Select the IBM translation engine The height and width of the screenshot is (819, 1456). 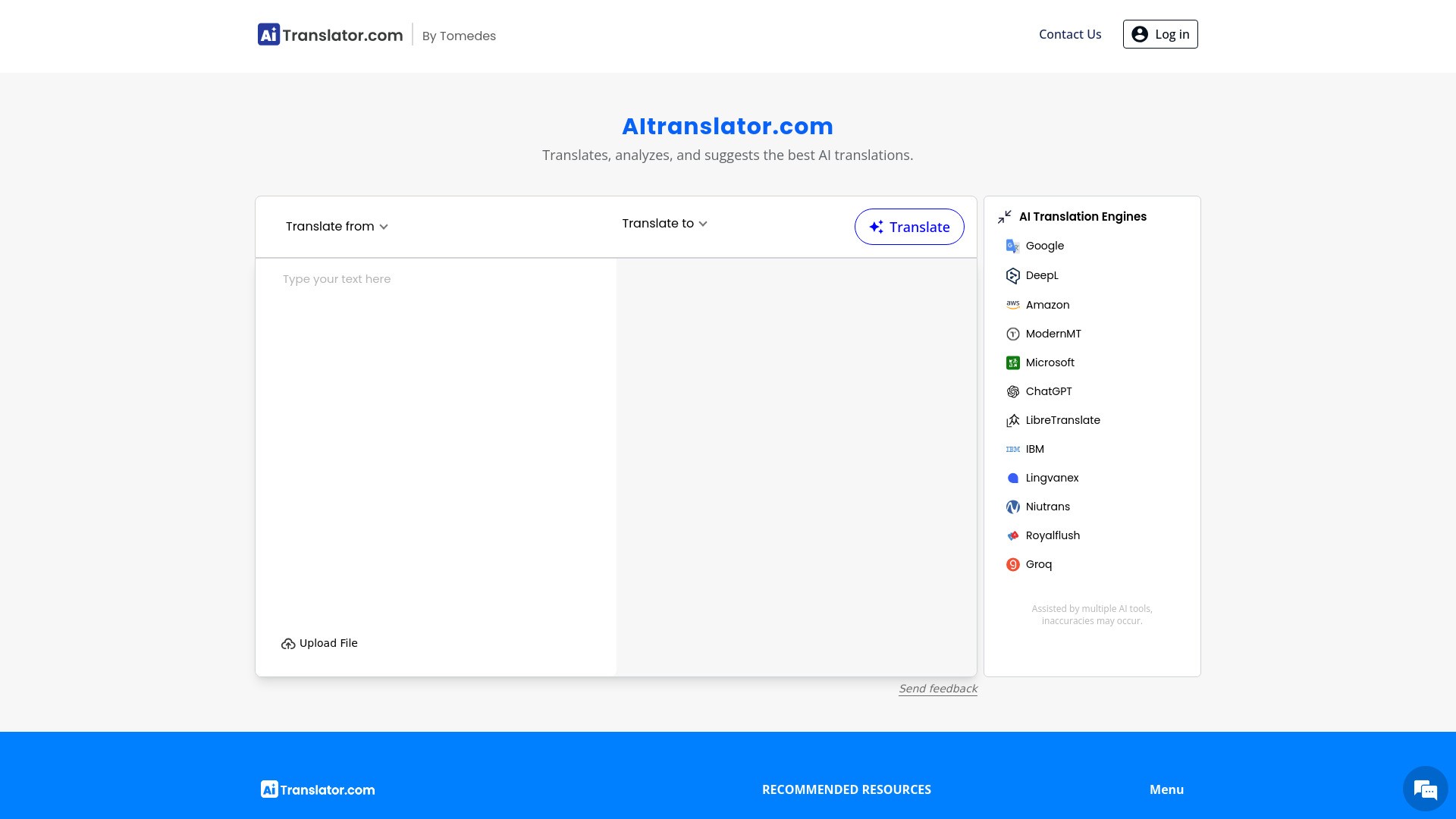pyautogui.click(x=1034, y=449)
